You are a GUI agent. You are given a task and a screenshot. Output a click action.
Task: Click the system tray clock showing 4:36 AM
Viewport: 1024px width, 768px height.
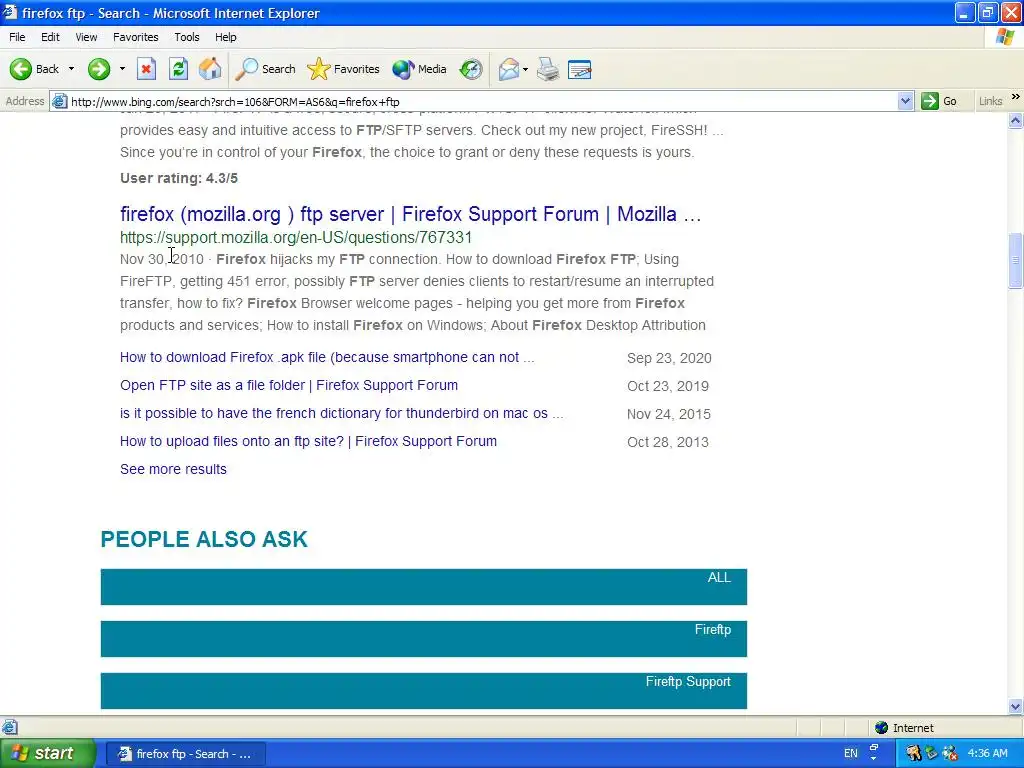coord(987,753)
